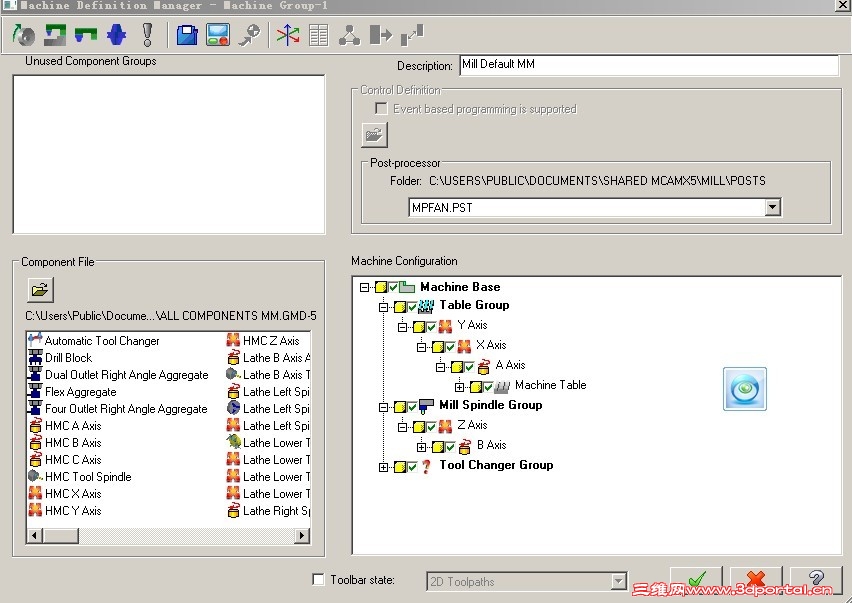This screenshot has width=852, height=603.
Task: Select Dual Outlet Right Angle Aggregate item
Action: tap(127, 375)
